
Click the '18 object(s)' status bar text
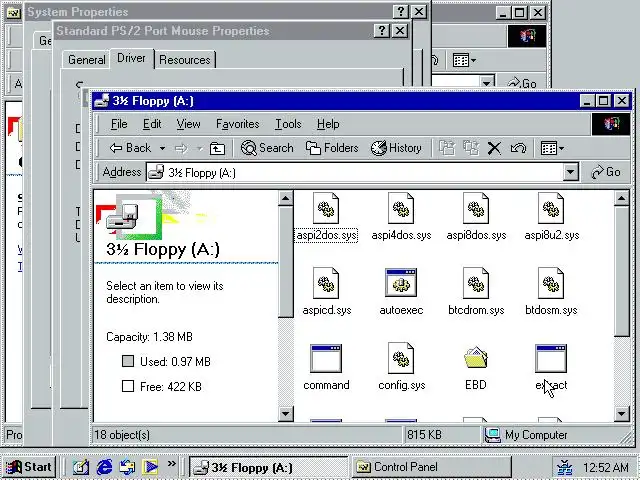pos(122,435)
